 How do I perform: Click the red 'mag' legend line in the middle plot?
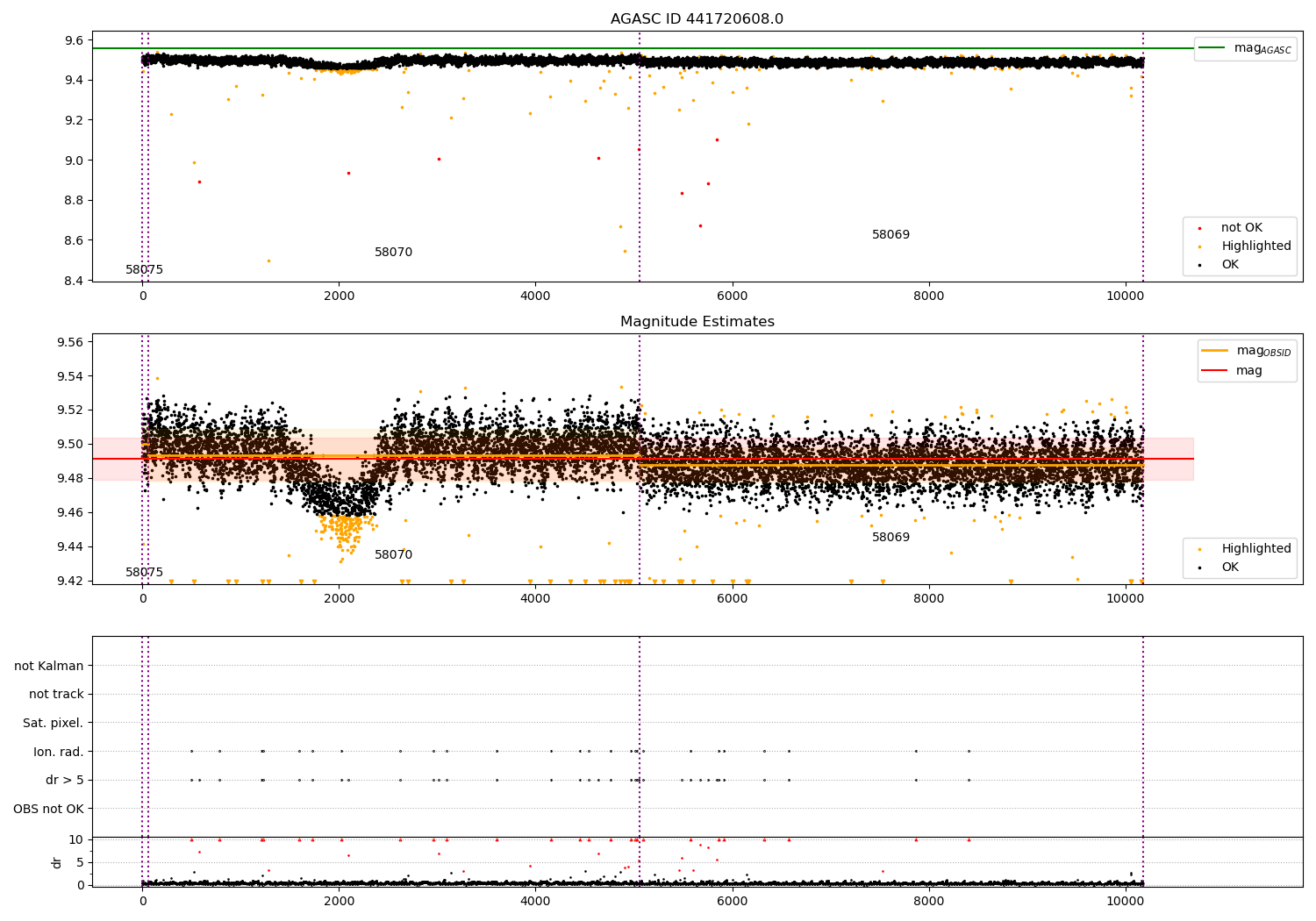[1215, 370]
